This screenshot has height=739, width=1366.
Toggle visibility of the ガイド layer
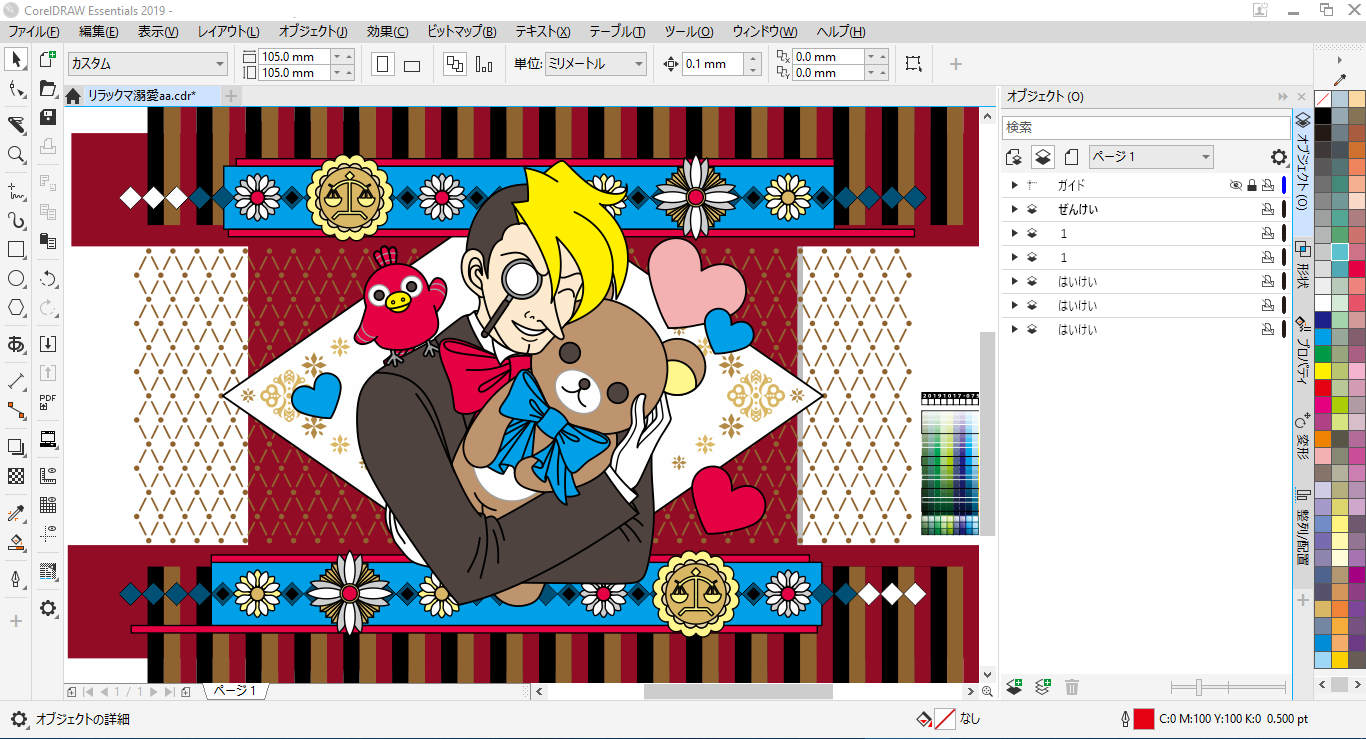coord(1235,185)
